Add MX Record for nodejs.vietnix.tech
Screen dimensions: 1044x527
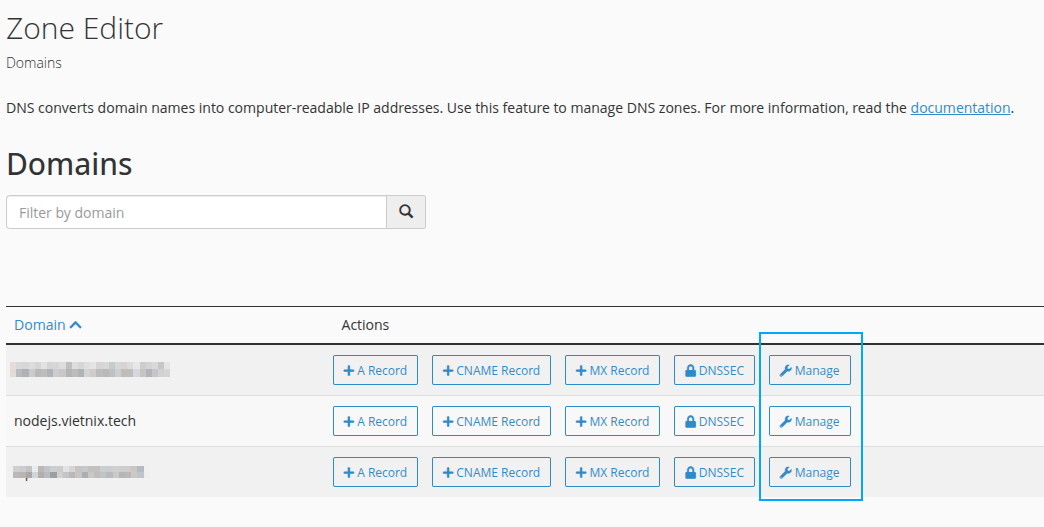[612, 421]
